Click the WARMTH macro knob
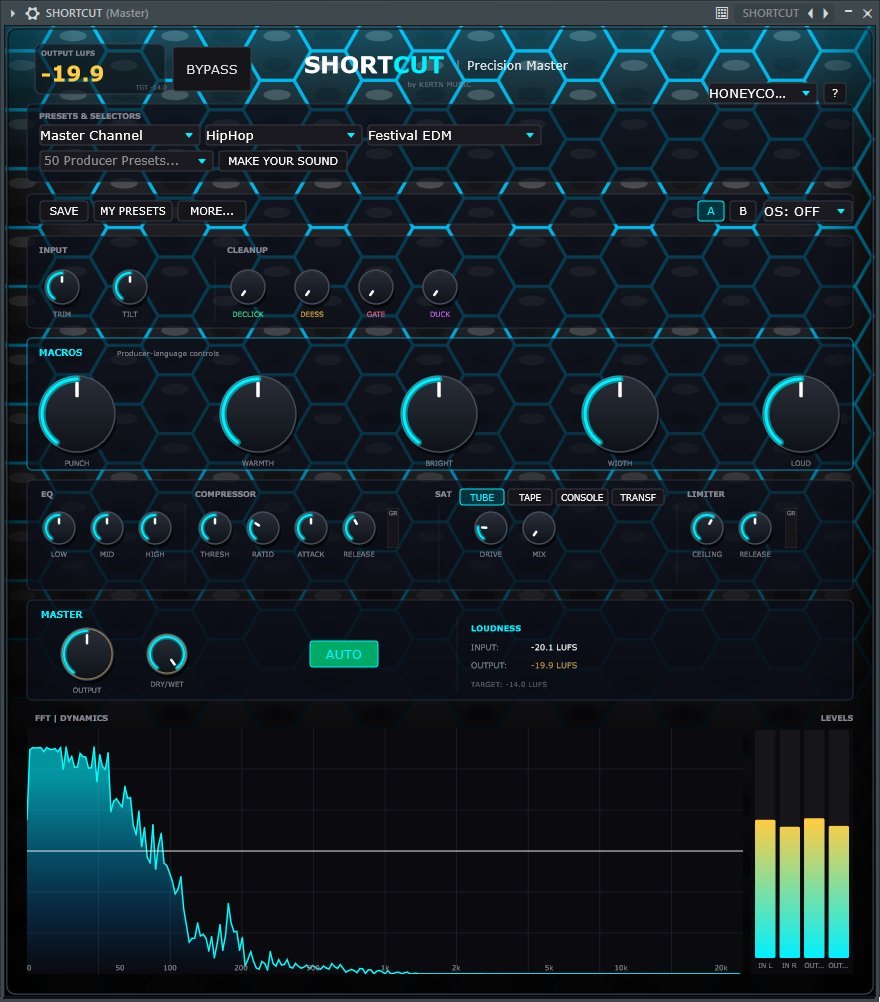 point(258,413)
